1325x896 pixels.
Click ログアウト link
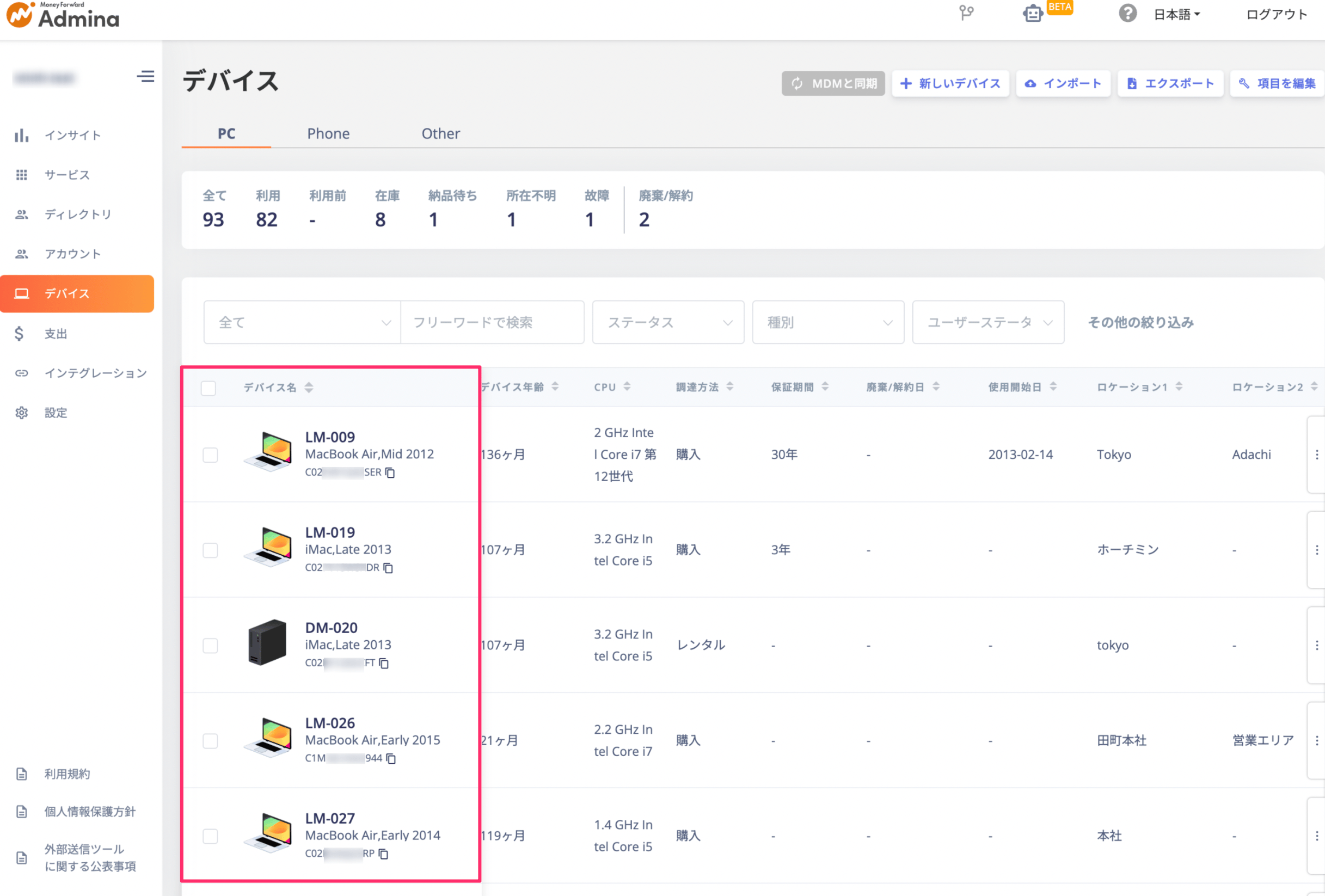coord(1277,14)
